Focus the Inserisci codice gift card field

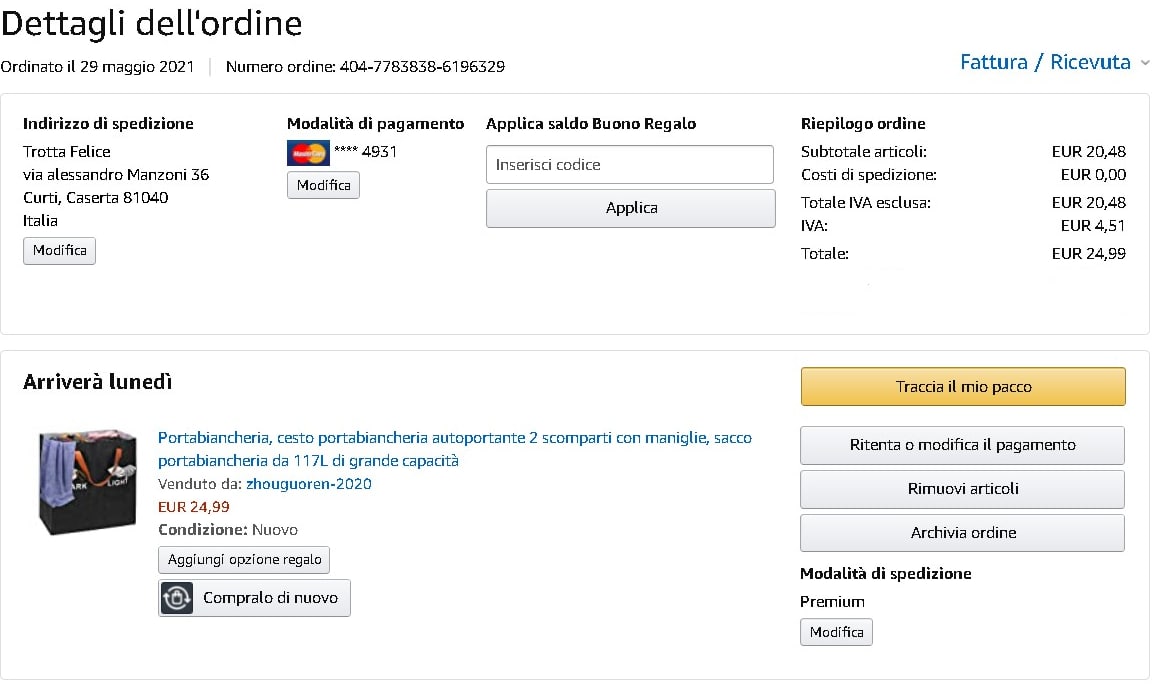(x=630, y=165)
